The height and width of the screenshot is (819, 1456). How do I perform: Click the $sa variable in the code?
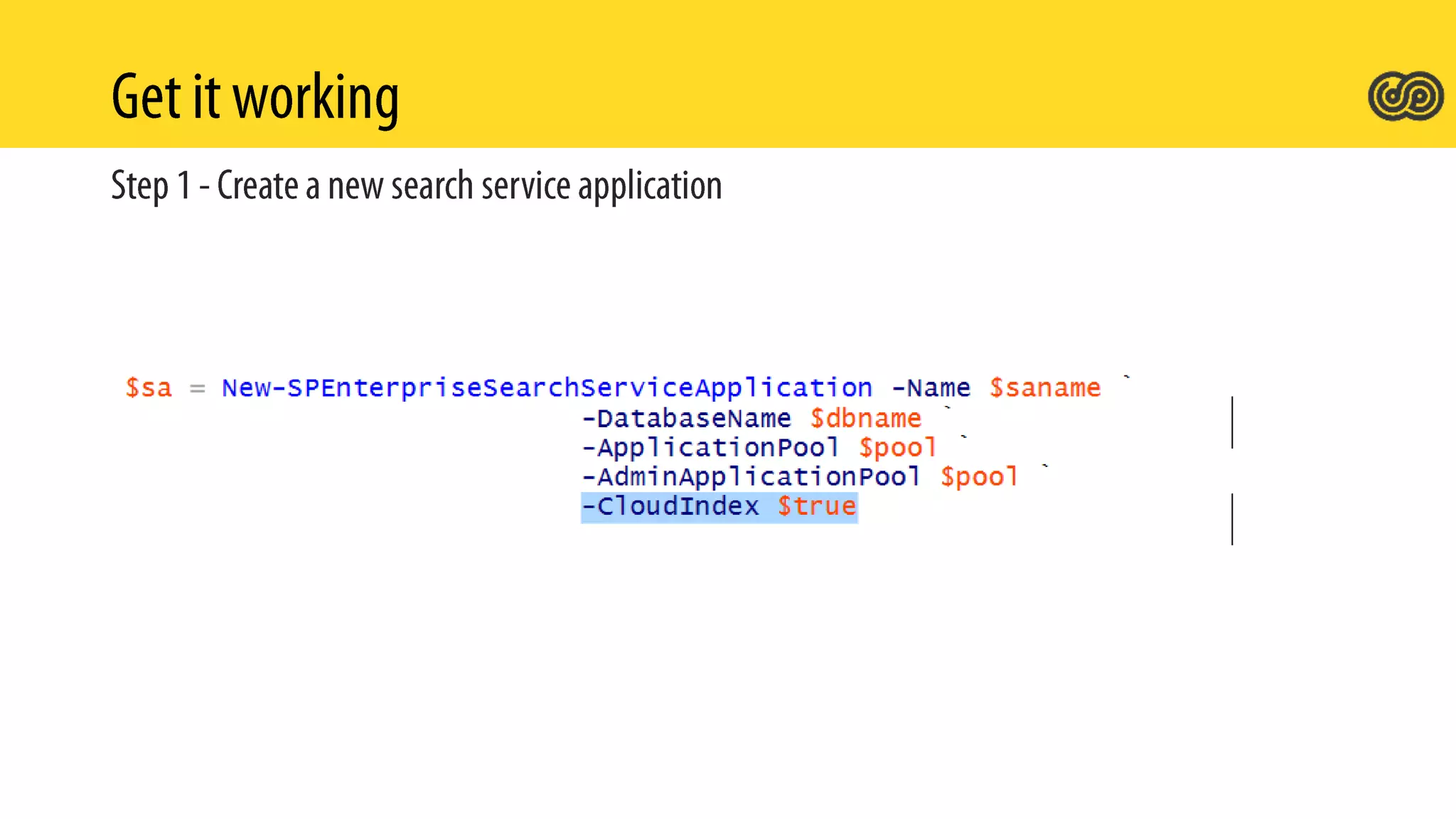coord(149,388)
